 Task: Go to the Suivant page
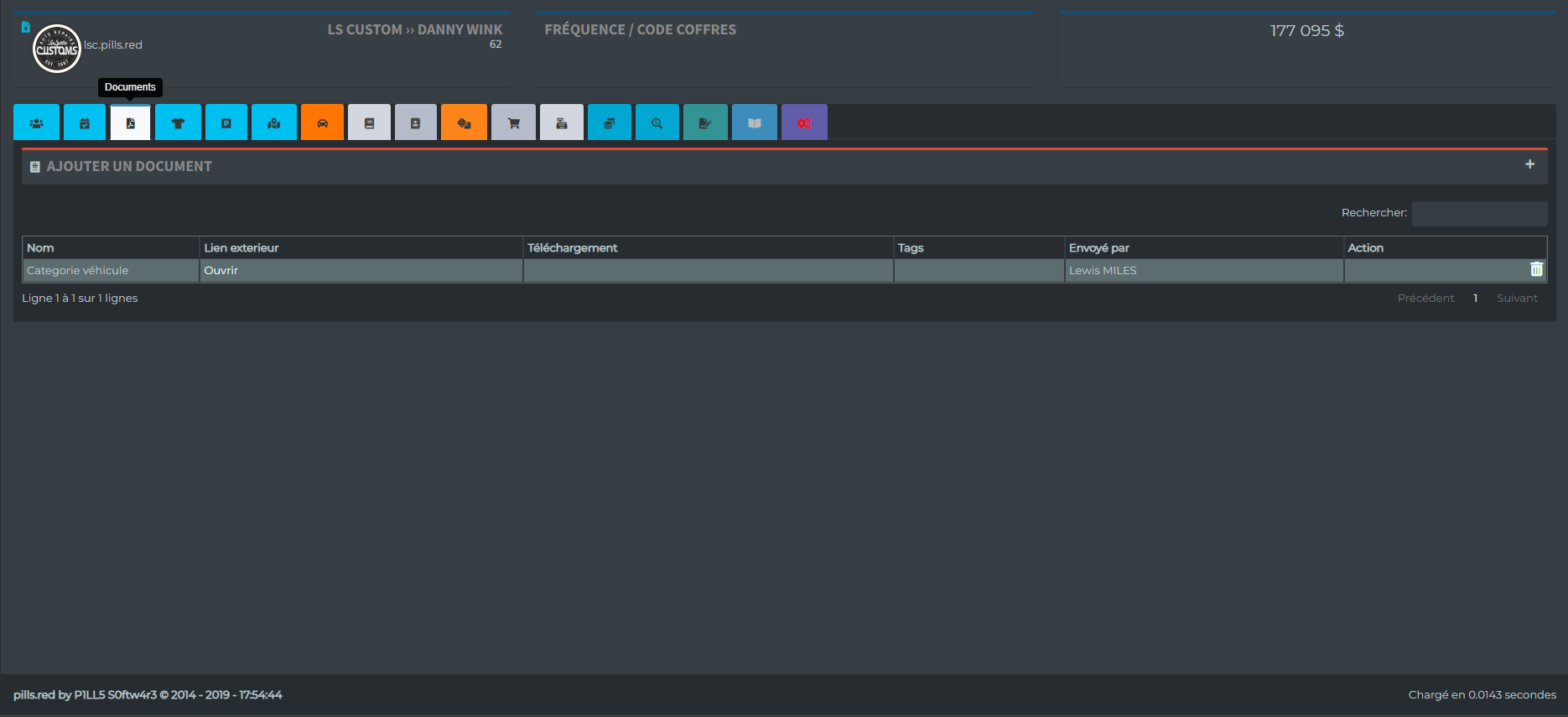coord(1517,298)
